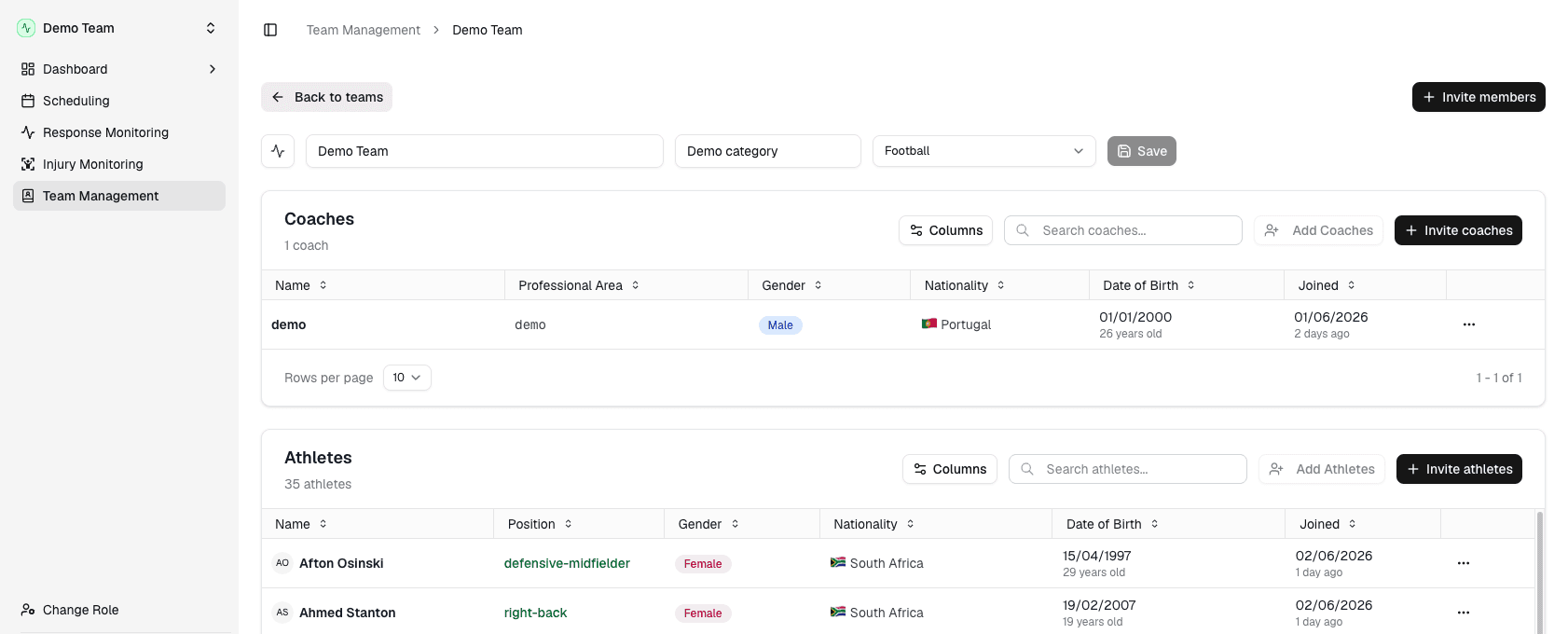Open the Demo Team switcher dropdown
The width and height of the screenshot is (1568, 634).
tap(119, 28)
